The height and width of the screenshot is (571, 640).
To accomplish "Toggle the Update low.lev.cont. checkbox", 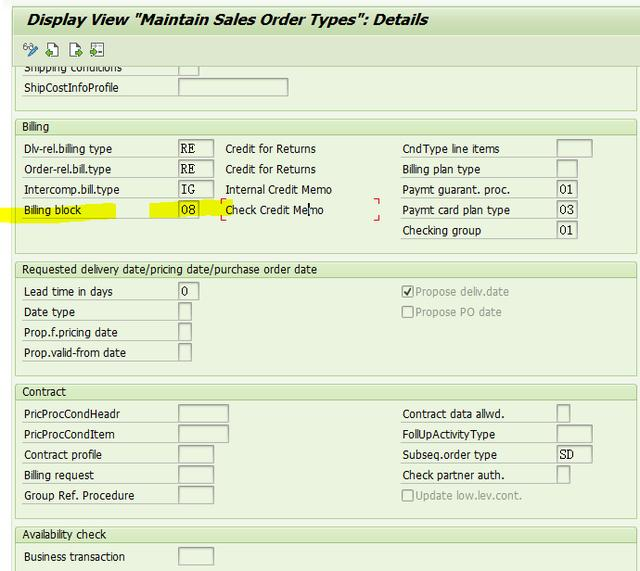I will [x=407, y=495].
